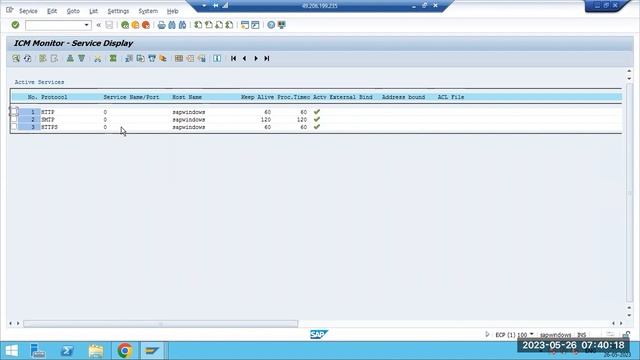
Task: Click the yellow Exit button icon
Action: click(135, 25)
